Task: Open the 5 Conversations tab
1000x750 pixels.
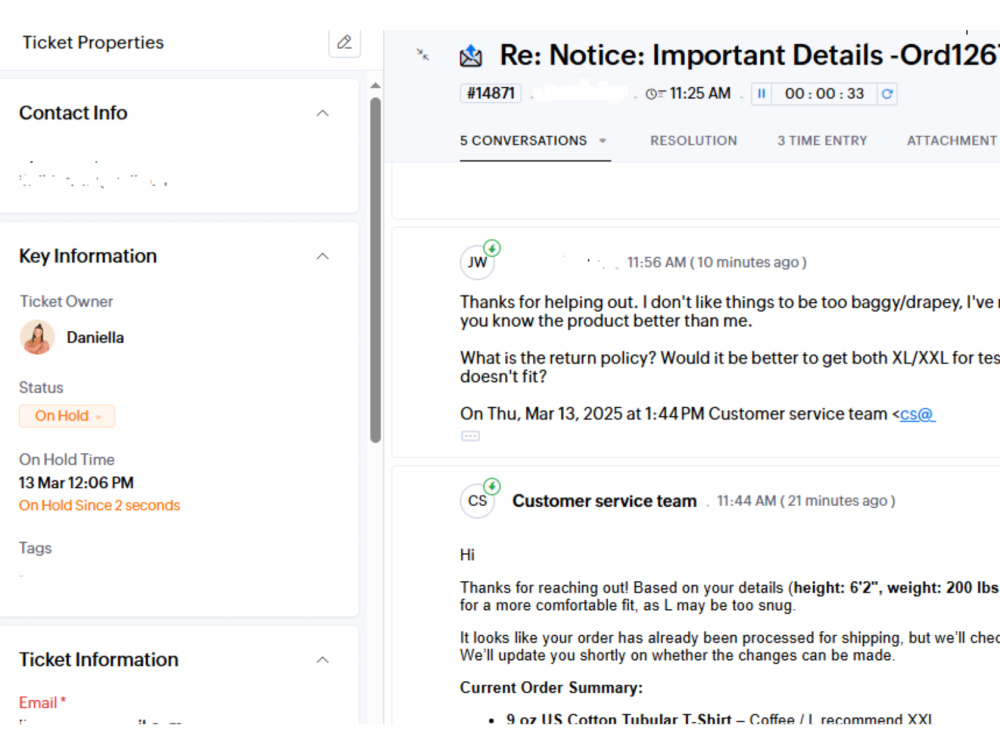Action: tap(524, 141)
